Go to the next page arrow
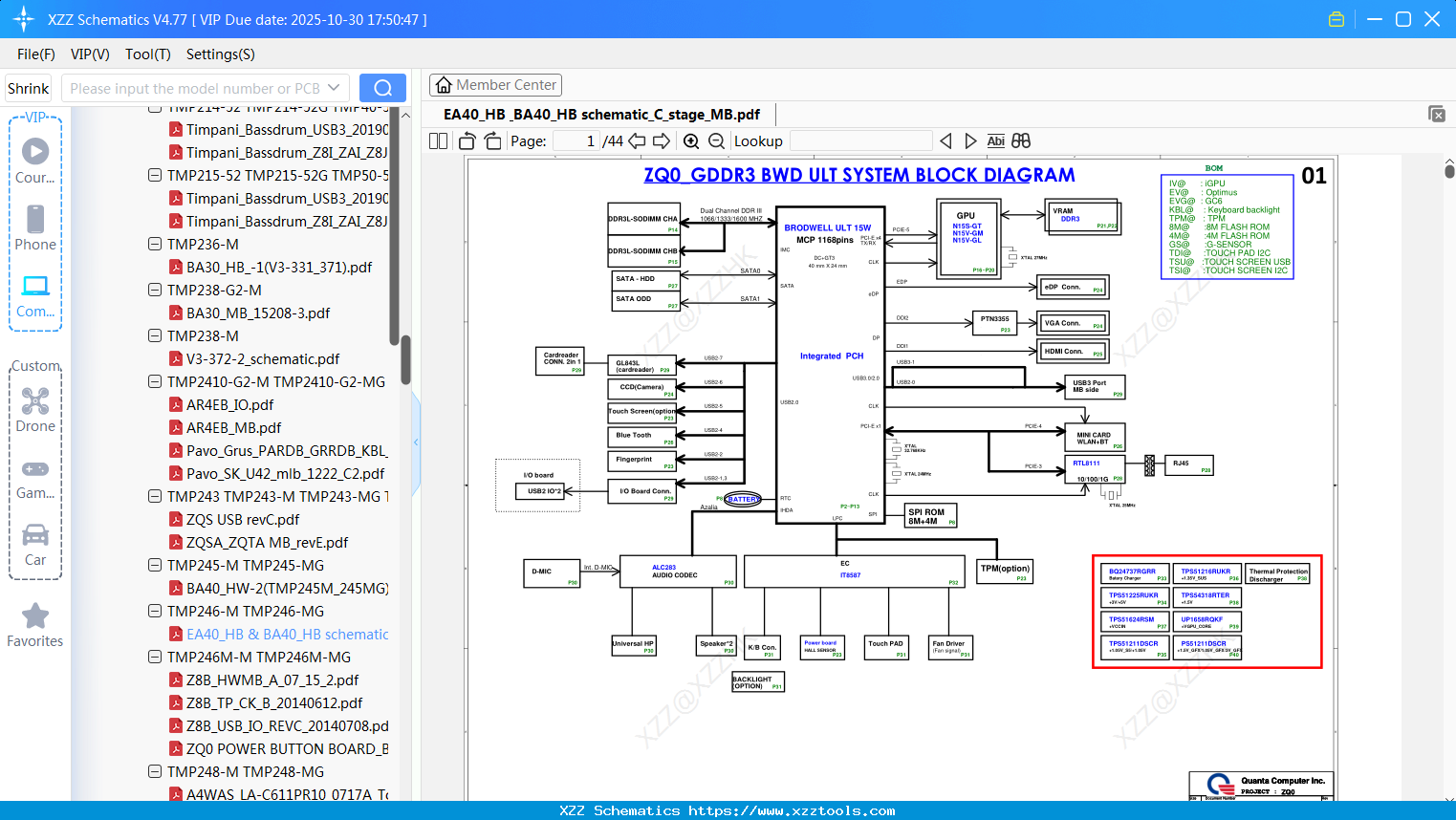This screenshot has height=820, width=1456. [x=662, y=141]
